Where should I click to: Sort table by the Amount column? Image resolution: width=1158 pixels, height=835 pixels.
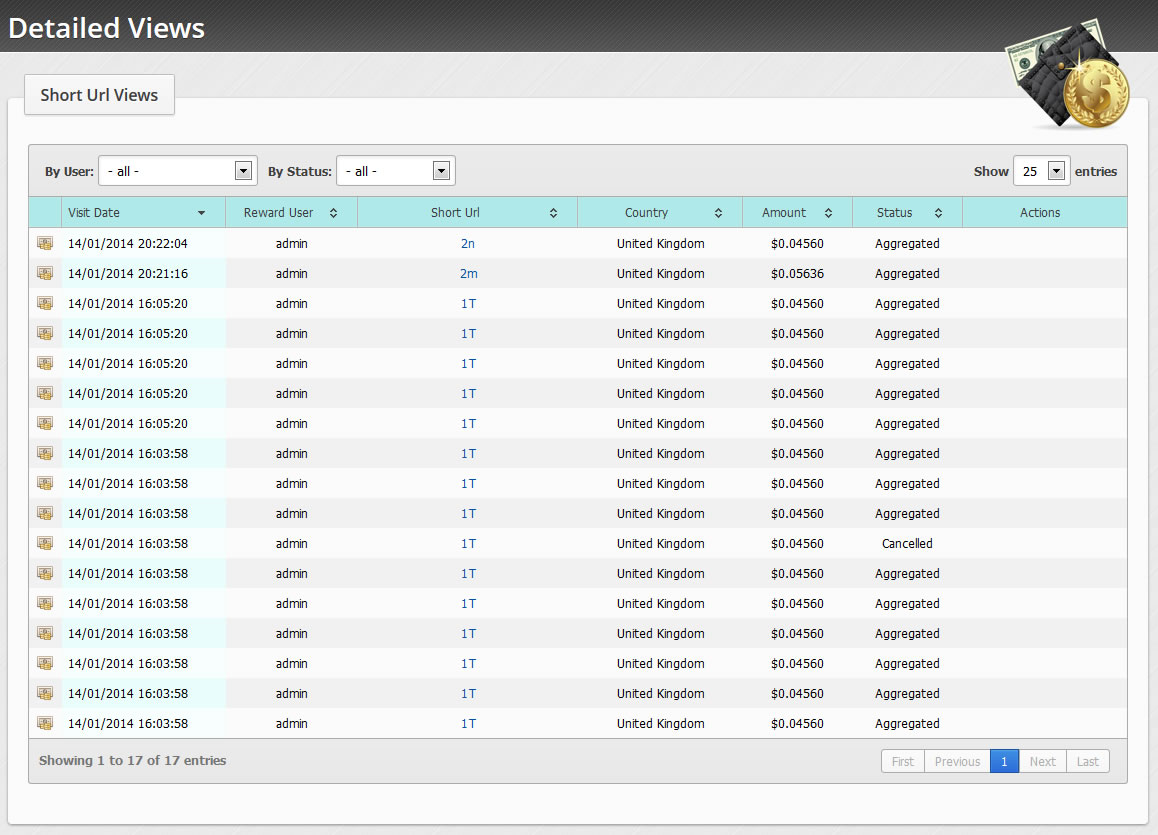click(797, 213)
